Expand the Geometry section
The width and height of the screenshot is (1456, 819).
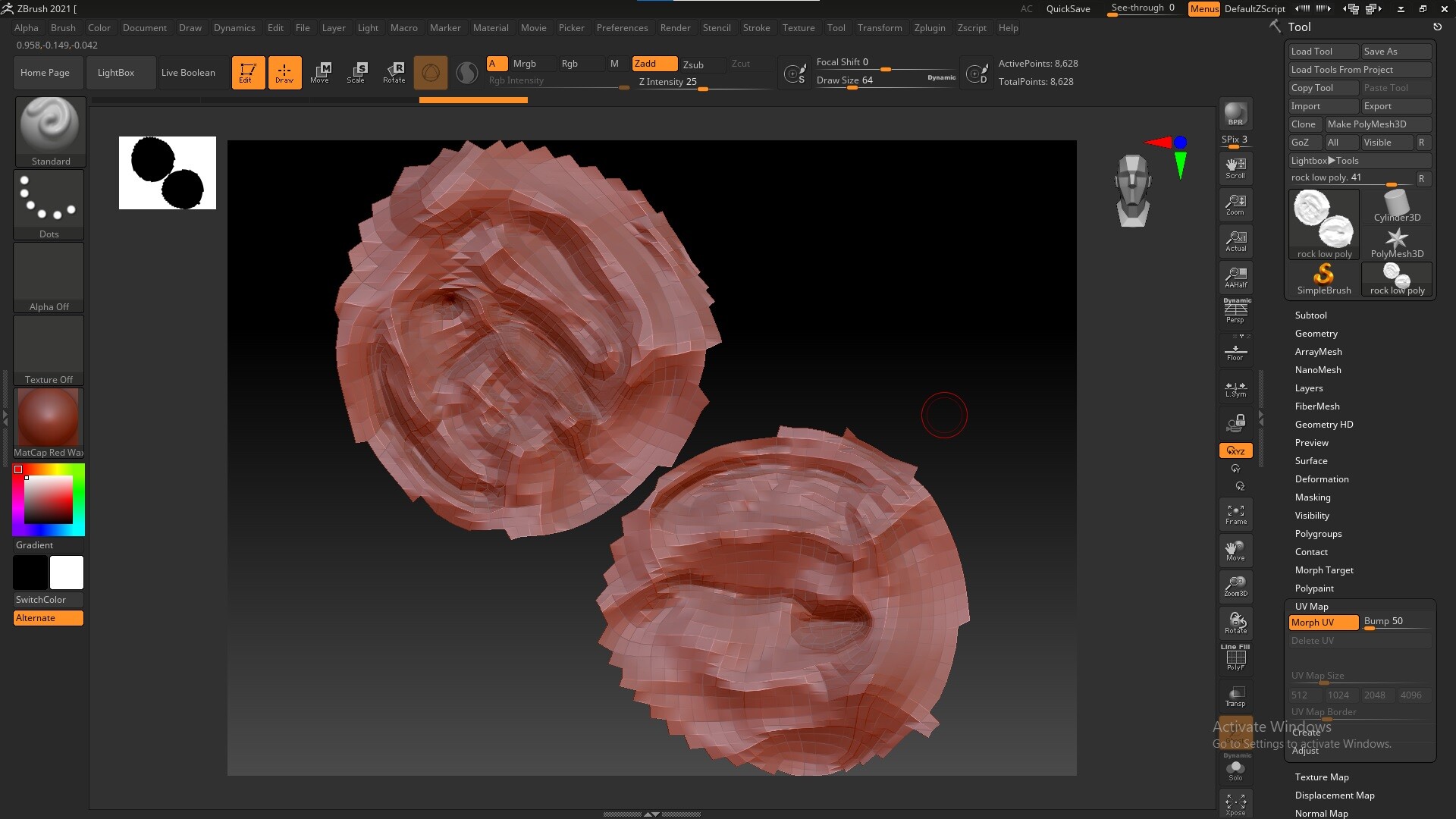[1316, 334]
